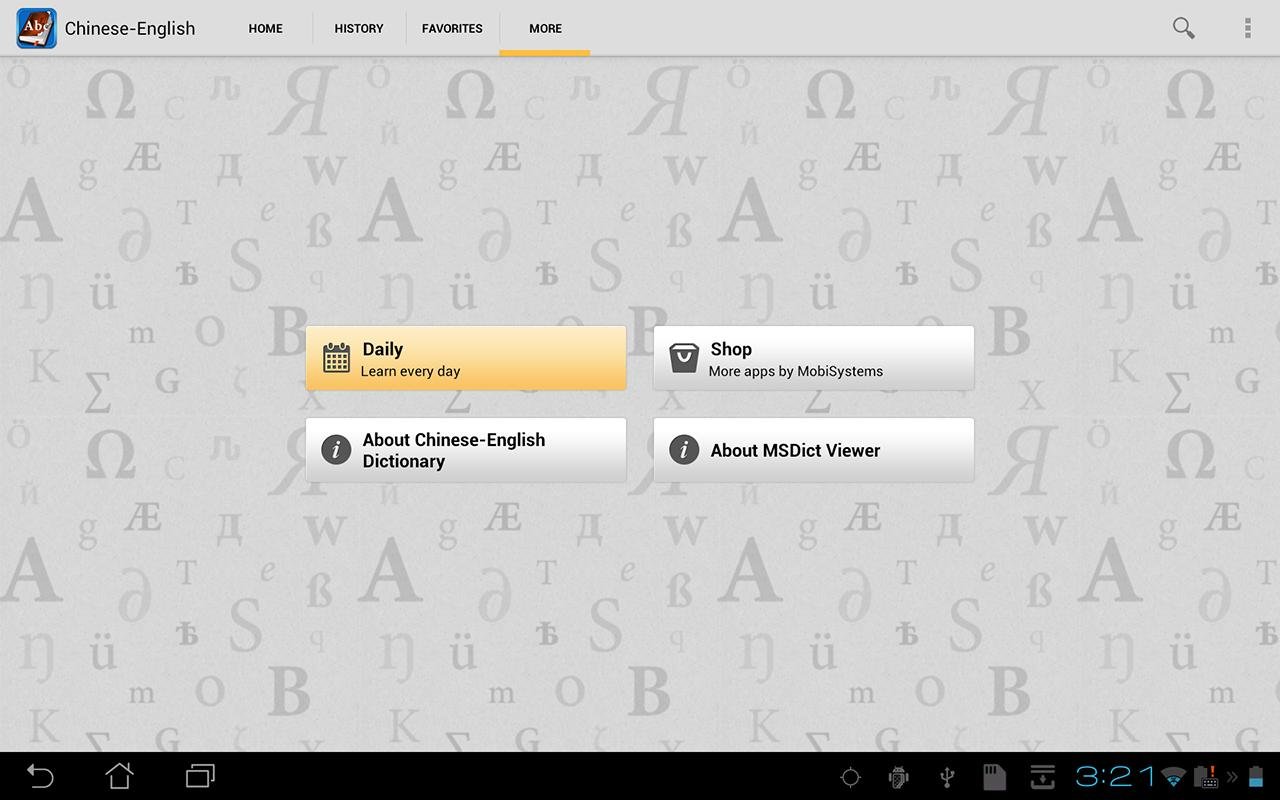Open the recent apps switcher icon
The height and width of the screenshot is (800, 1280).
pos(200,776)
